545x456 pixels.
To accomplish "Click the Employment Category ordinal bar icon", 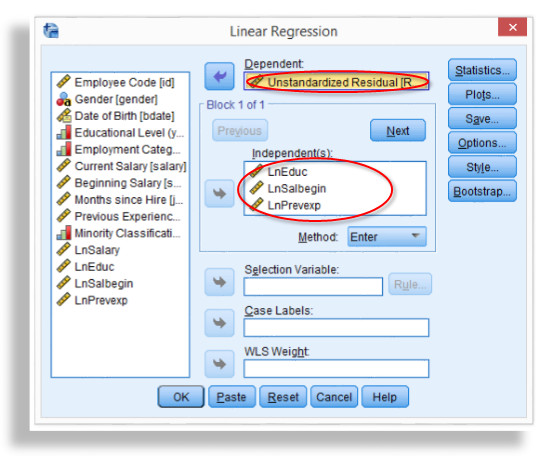I will 64,149.
